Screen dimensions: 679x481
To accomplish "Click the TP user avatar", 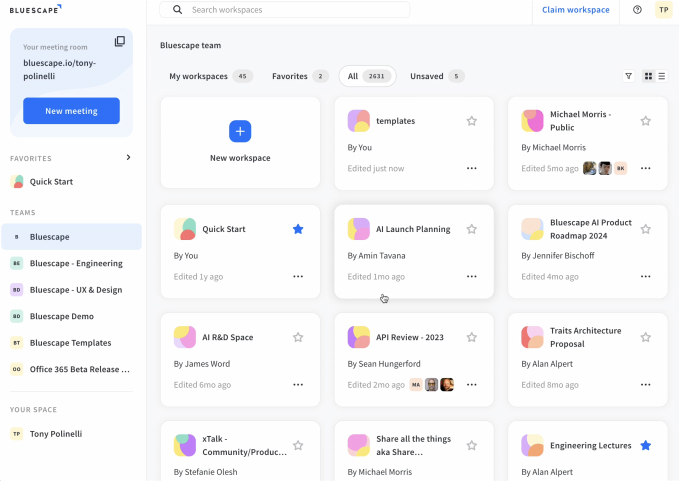I will click(x=663, y=10).
